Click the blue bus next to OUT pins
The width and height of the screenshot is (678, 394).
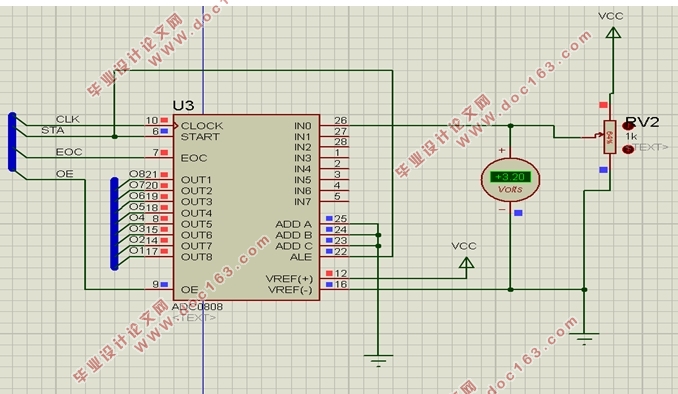pos(115,224)
